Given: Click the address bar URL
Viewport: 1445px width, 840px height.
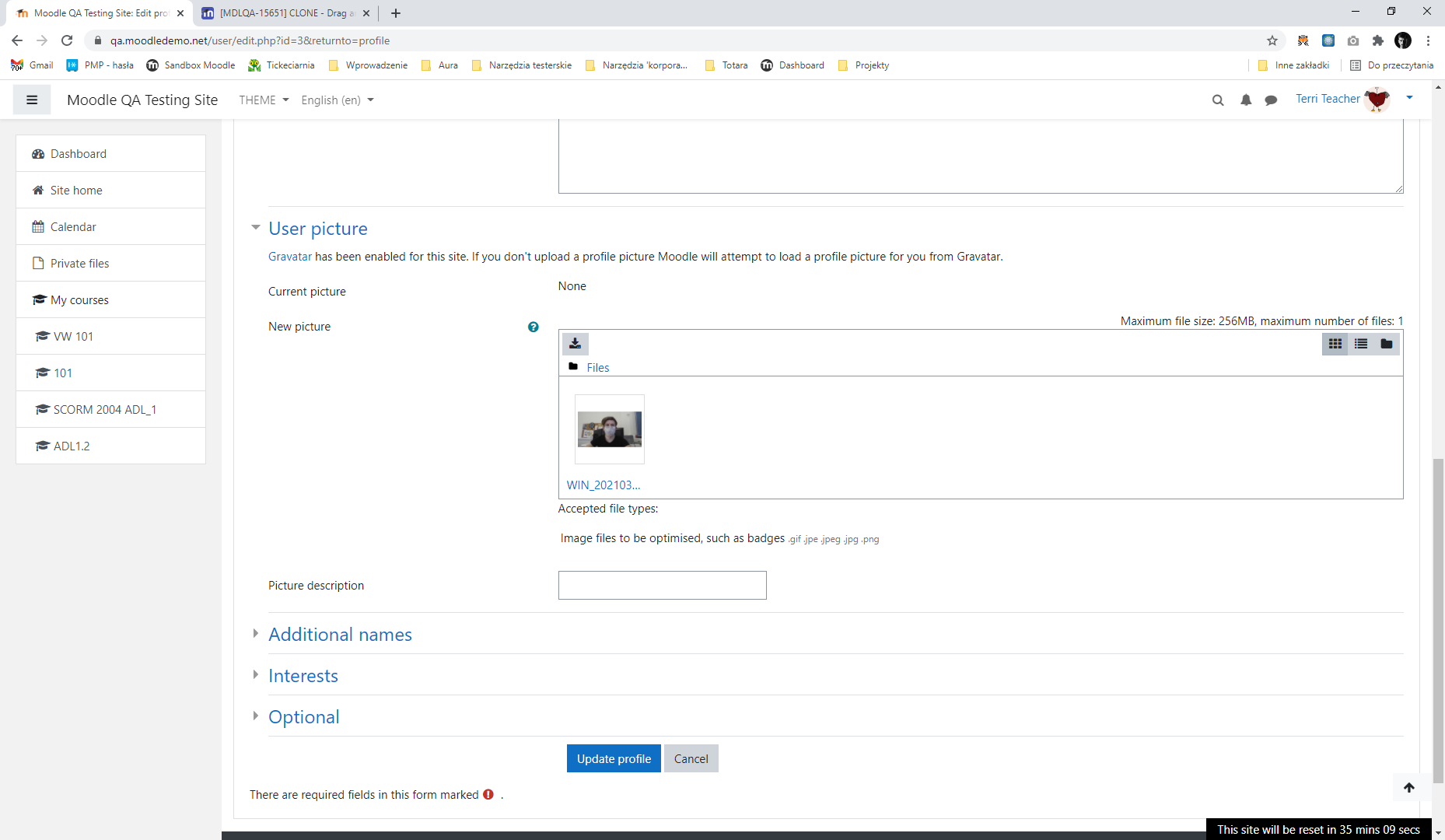Looking at the screenshot, I should point(250,40).
